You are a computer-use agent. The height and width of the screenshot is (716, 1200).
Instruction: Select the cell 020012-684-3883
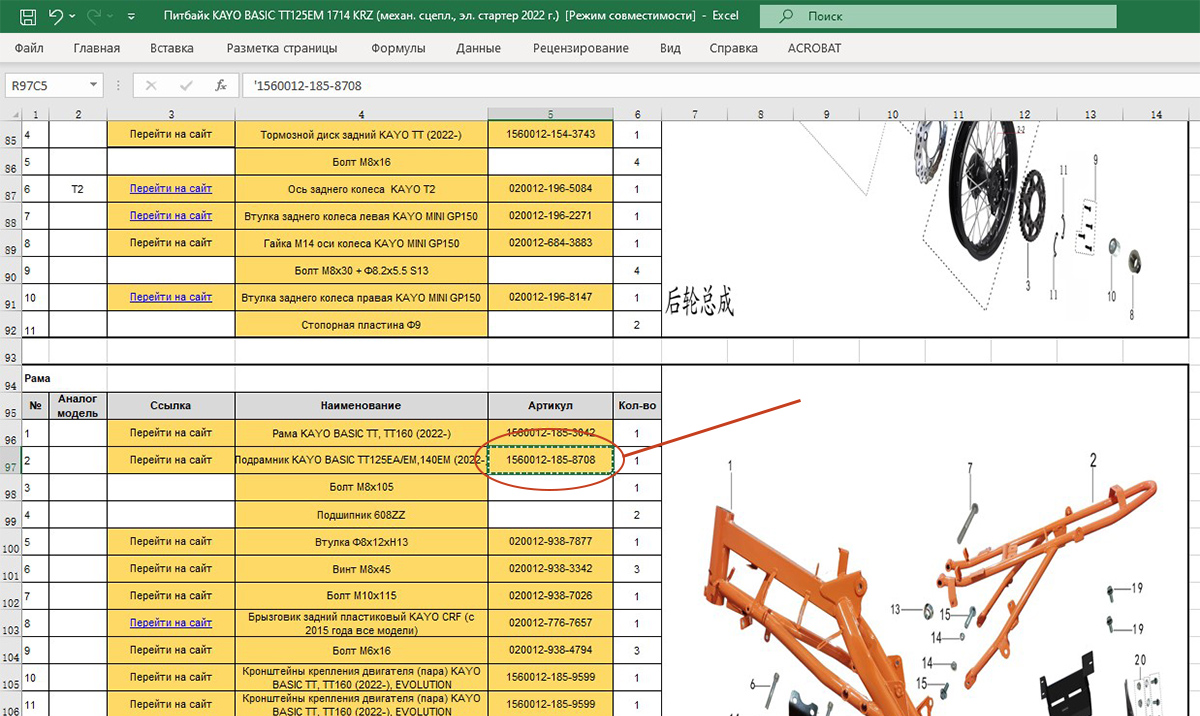(x=550, y=242)
